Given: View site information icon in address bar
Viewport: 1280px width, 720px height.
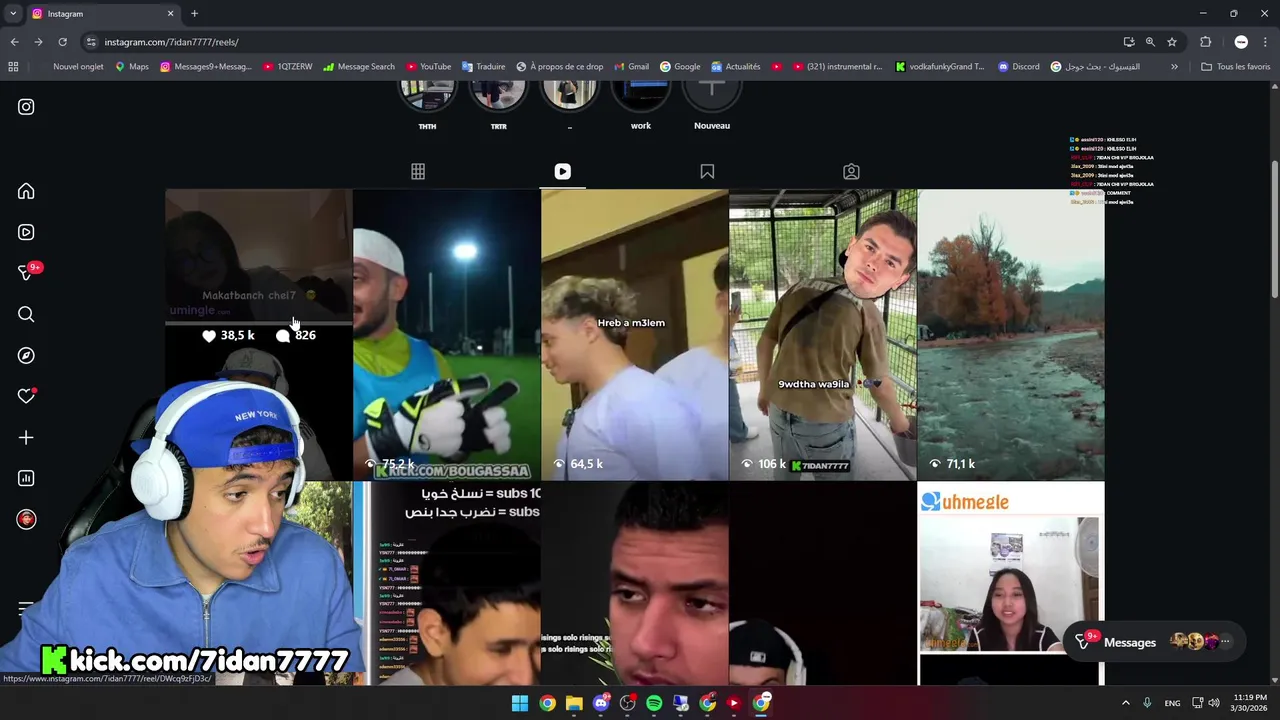Looking at the screenshot, I should pyautogui.click(x=91, y=42).
